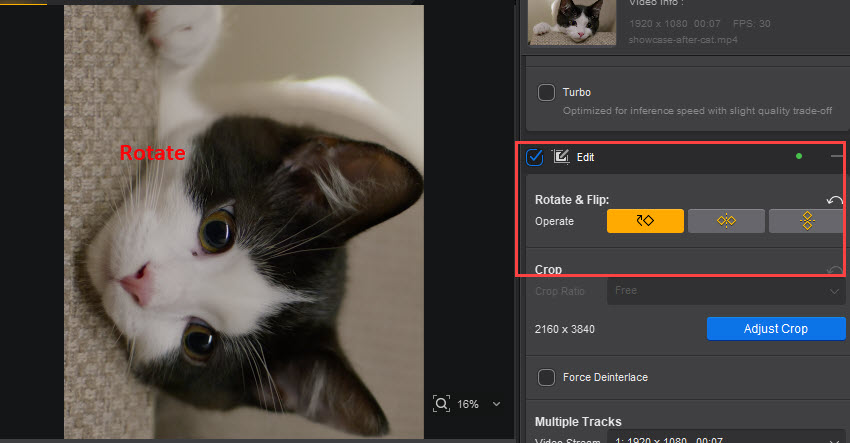Image resolution: width=850 pixels, height=443 pixels.
Task: Click the rotated cat preview image
Action: pyautogui.click(x=244, y=222)
